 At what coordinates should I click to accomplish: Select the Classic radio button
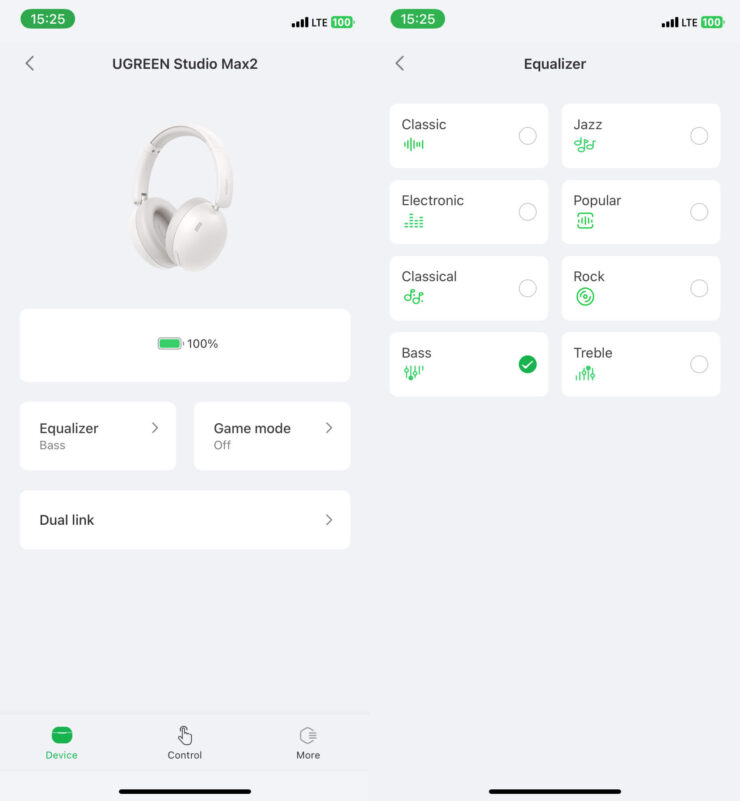coord(528,136)
